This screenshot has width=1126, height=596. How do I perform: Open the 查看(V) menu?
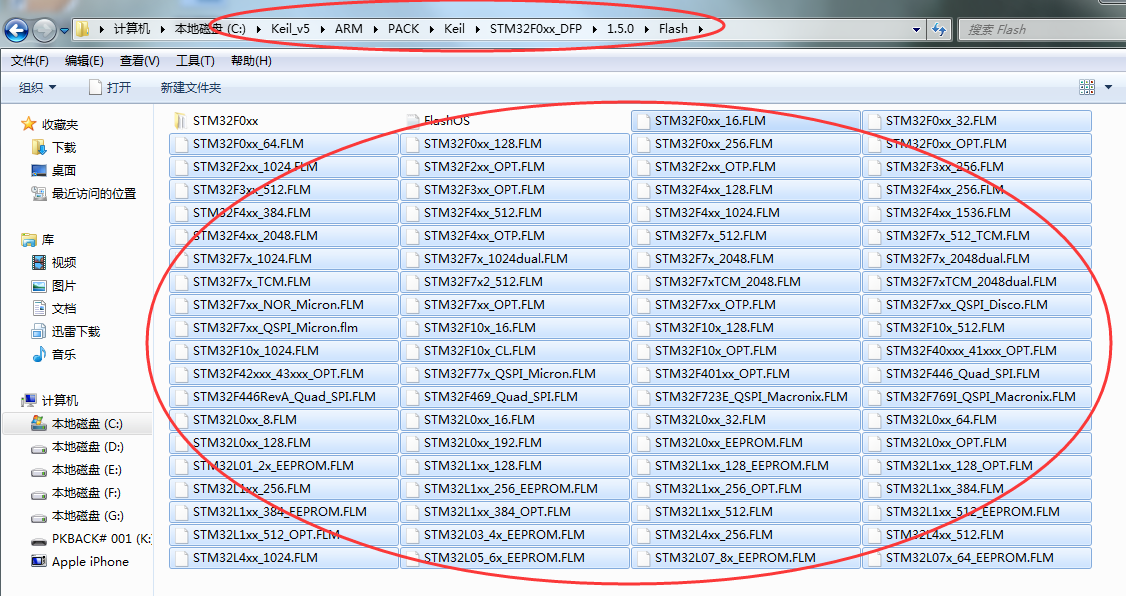point(139,60)
